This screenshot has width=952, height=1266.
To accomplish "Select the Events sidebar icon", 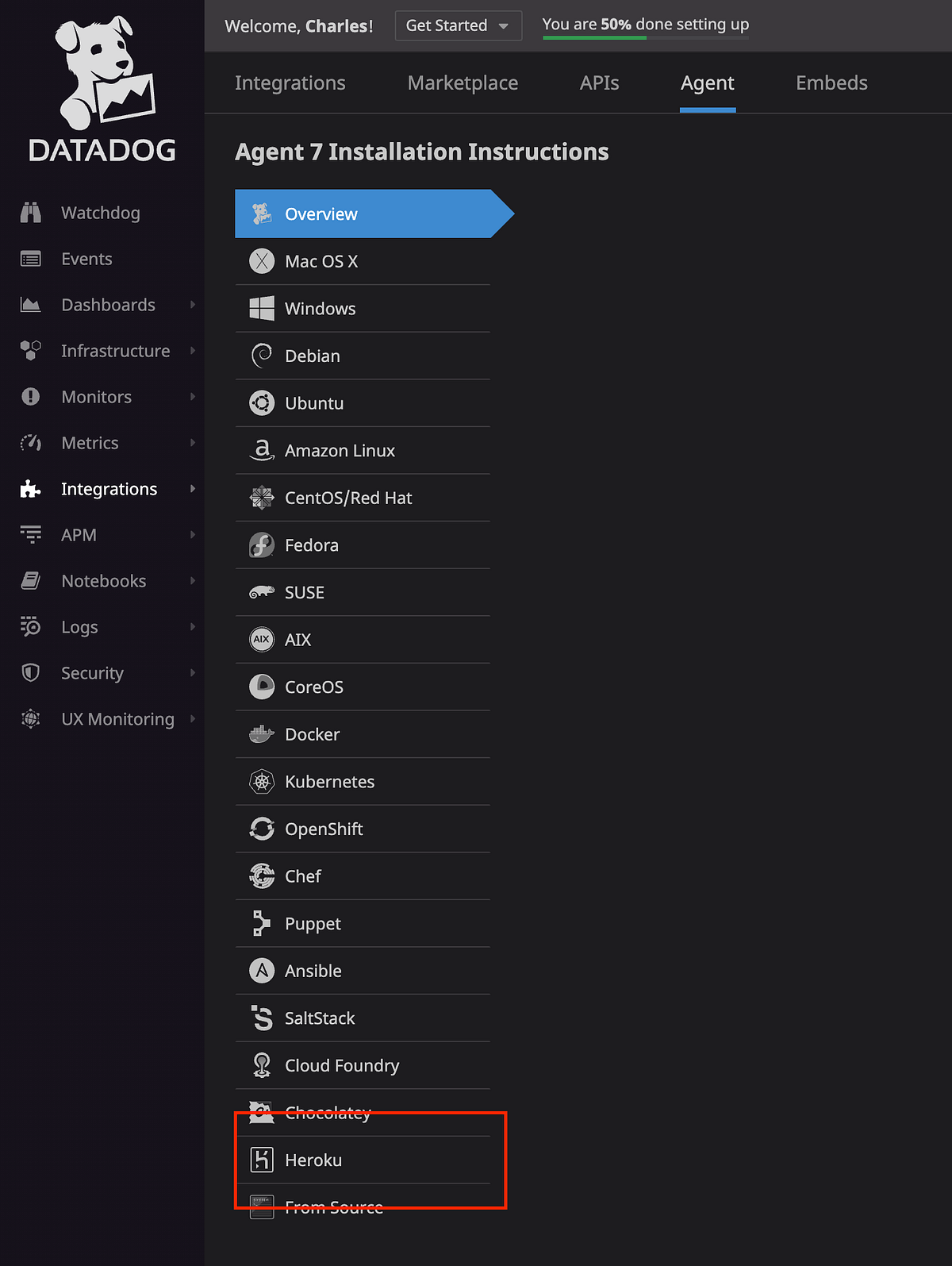I will tap(30, 259).
